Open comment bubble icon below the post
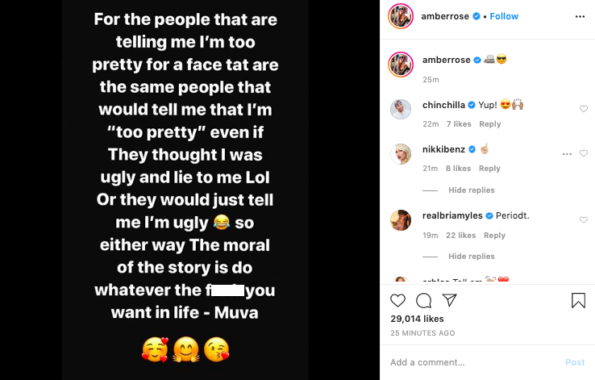The image size is (595, 380). (423, 300)
